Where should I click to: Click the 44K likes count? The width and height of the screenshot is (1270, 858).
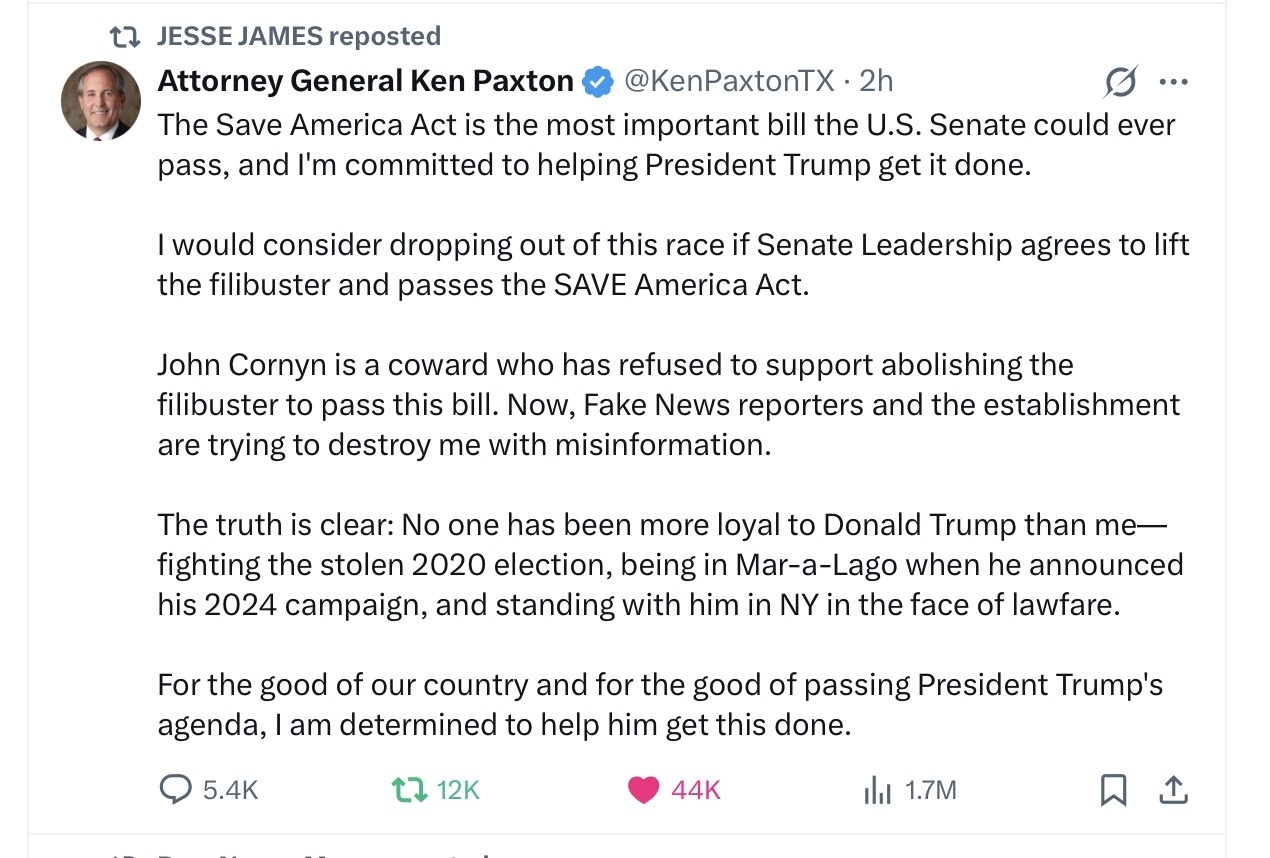[696, 791]
